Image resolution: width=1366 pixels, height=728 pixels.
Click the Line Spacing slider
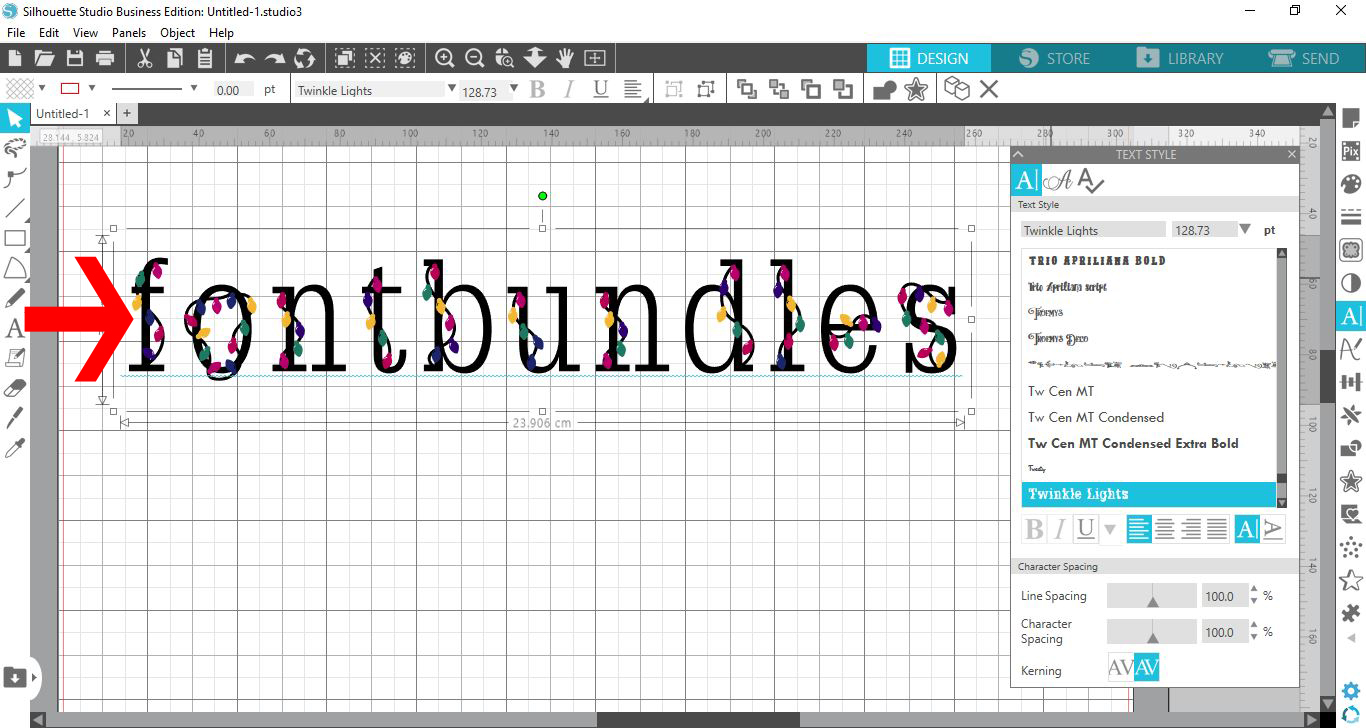click(1152, 596)
